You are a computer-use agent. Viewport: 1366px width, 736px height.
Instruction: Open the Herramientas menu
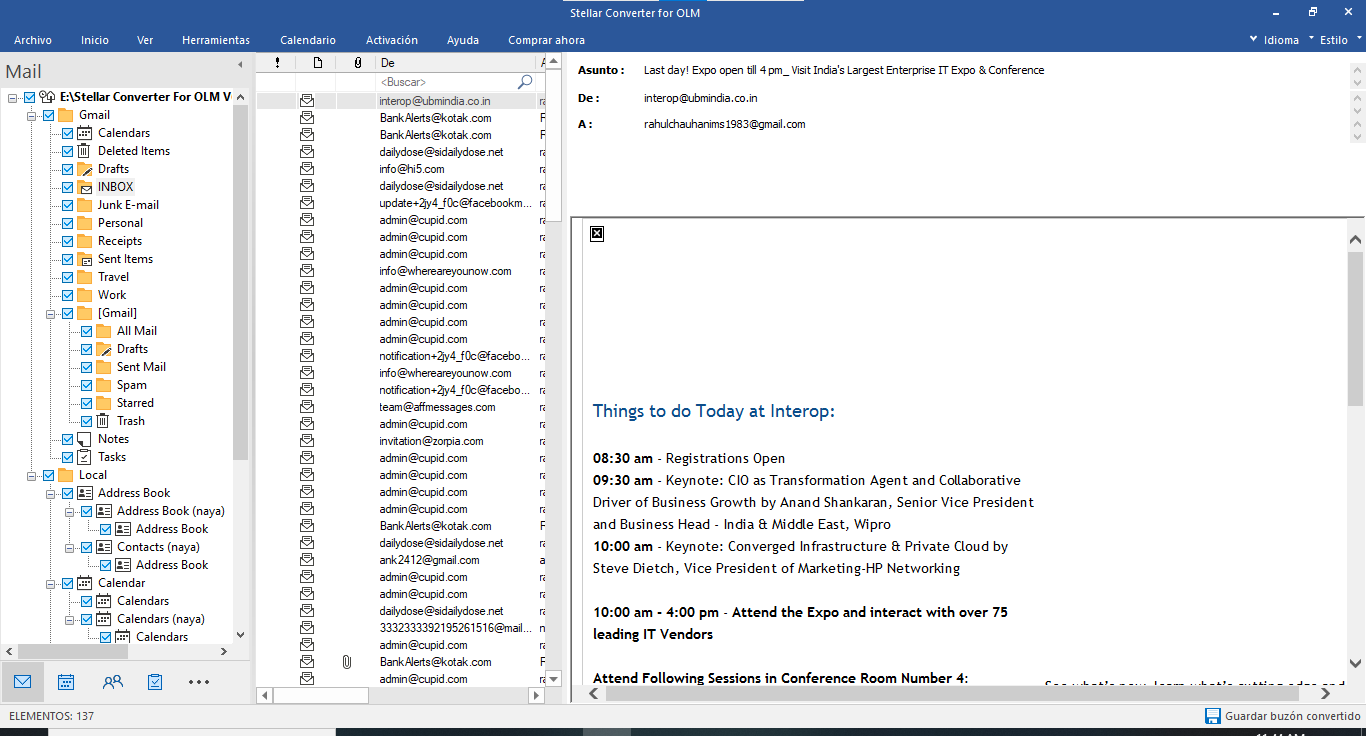pyautogui.click(x=216, y=40)
